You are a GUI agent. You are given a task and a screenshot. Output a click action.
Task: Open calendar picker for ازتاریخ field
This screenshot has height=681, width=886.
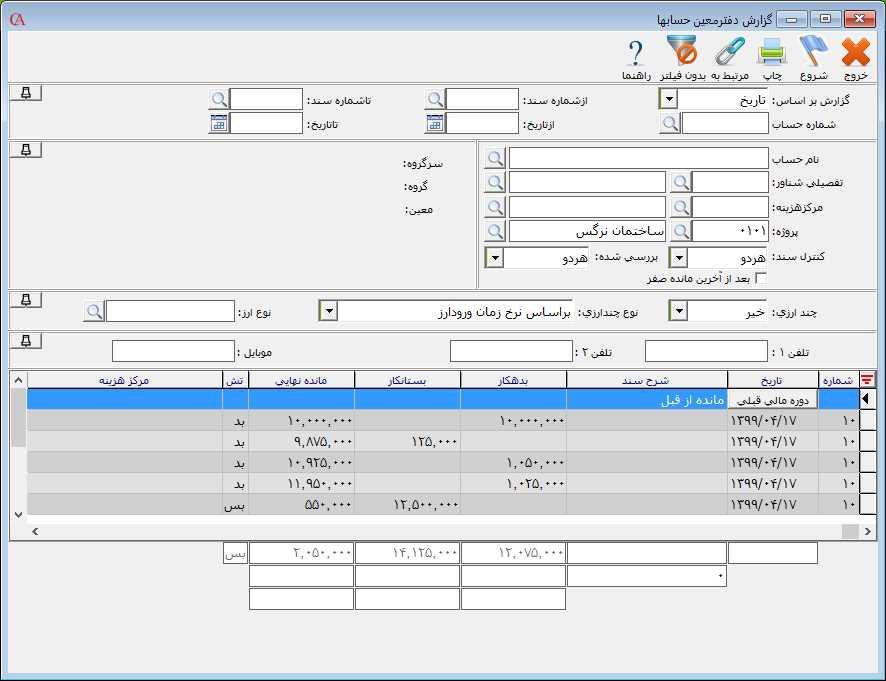[x=435, y=124]
